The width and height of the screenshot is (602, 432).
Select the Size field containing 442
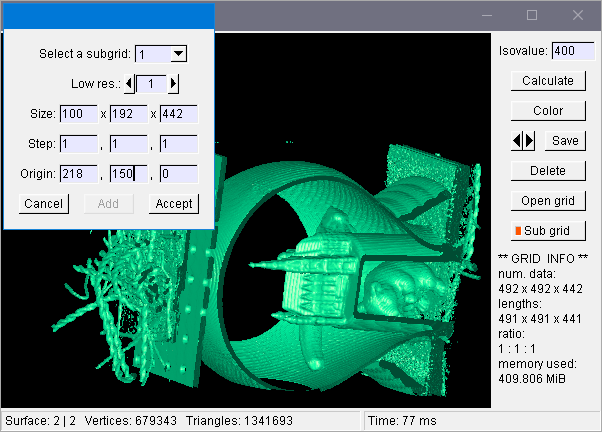178,114
